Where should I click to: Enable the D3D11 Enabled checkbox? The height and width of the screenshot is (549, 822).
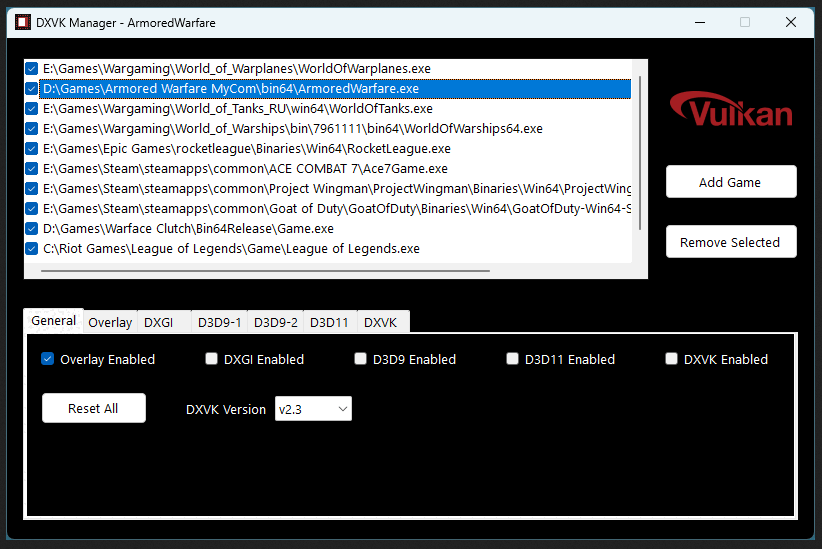tap(512, 359)
